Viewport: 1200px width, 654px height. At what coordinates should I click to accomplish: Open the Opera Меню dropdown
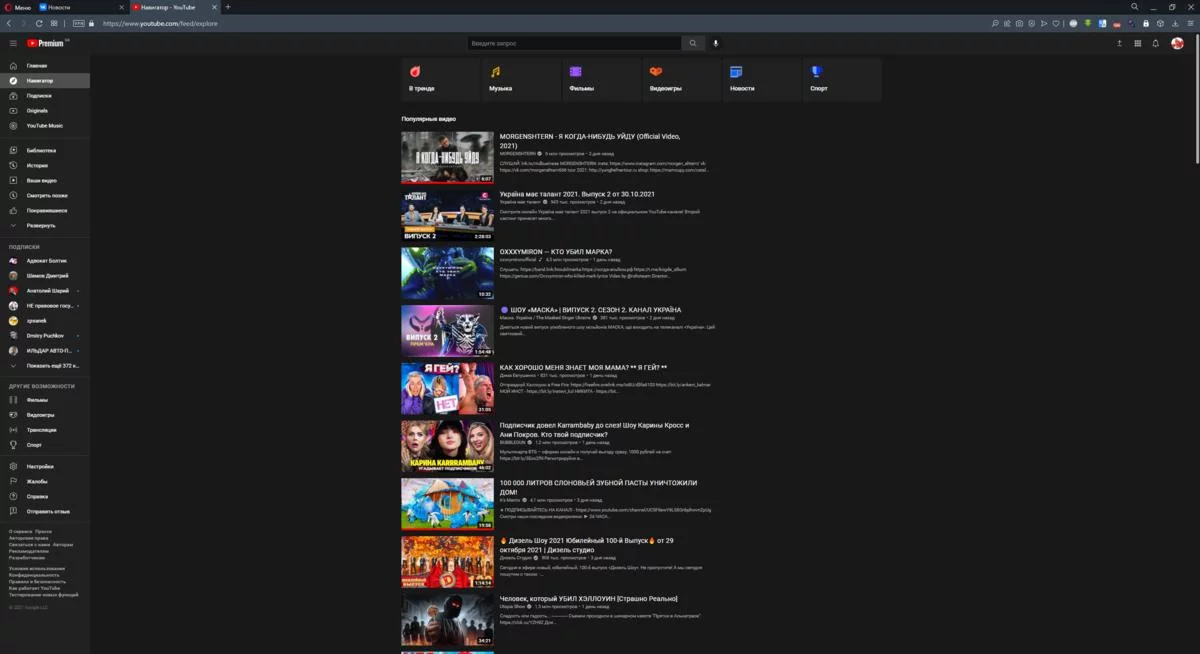(18, 7)
